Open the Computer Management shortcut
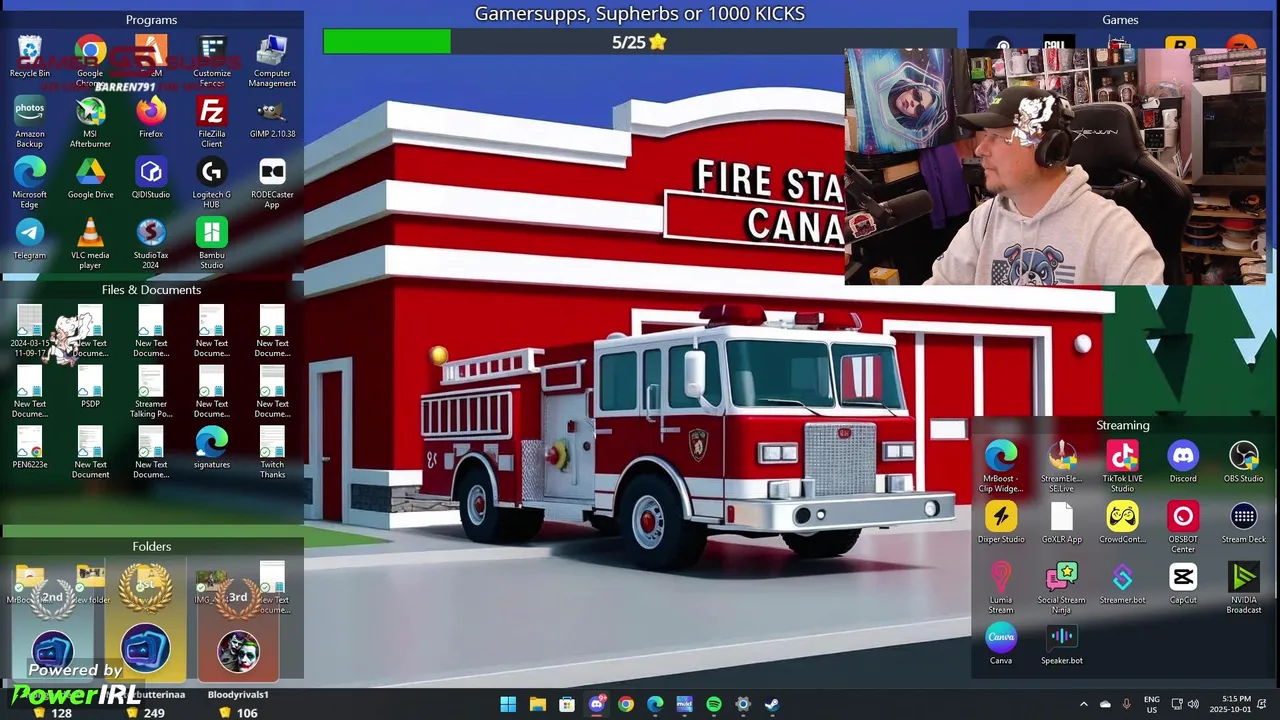1280x720 pixels. point(272,62)
